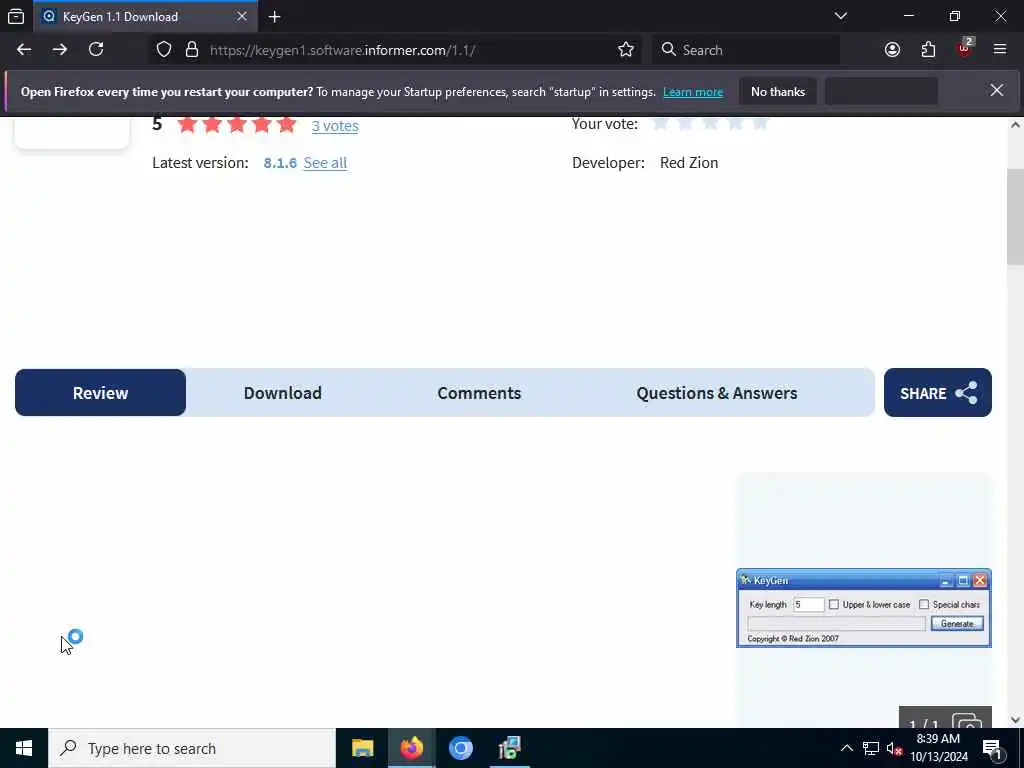Go back to the previous page
Viewport: 1024px width, 768px height.
tap(24, 50)
